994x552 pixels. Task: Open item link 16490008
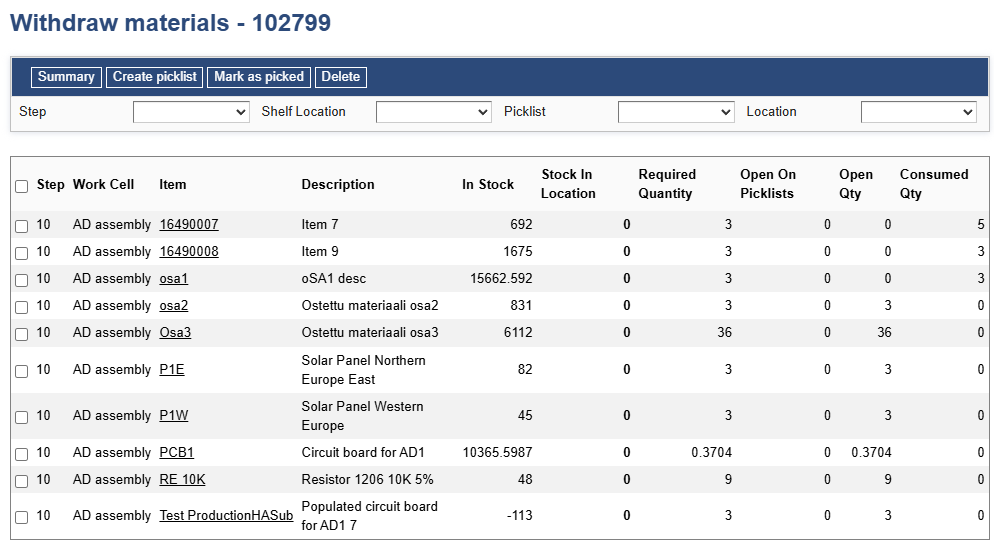click(x=189, y=252)
